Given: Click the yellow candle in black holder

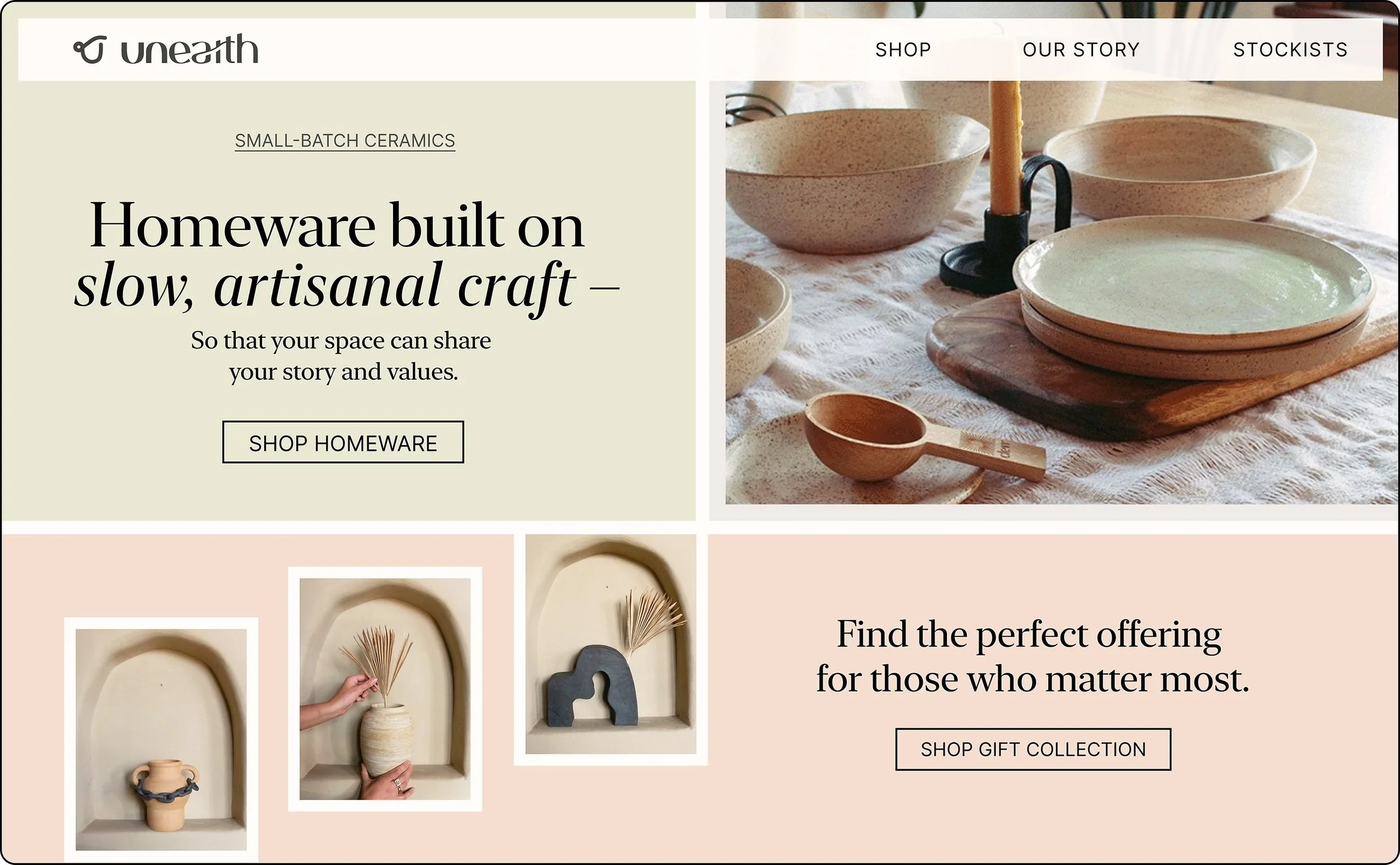Looking at the screenshot, I should [1005, 189].
